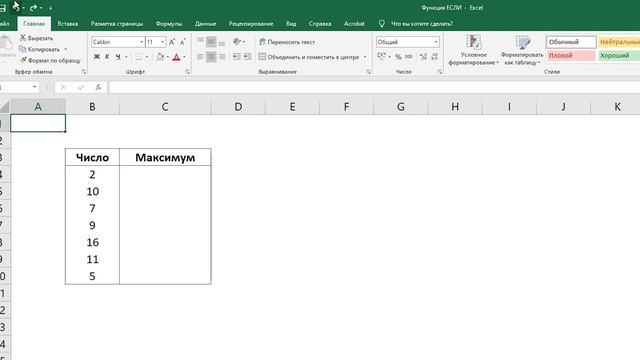Apply the Fill Color bucket
640x360 pixels.
[160, 57]
